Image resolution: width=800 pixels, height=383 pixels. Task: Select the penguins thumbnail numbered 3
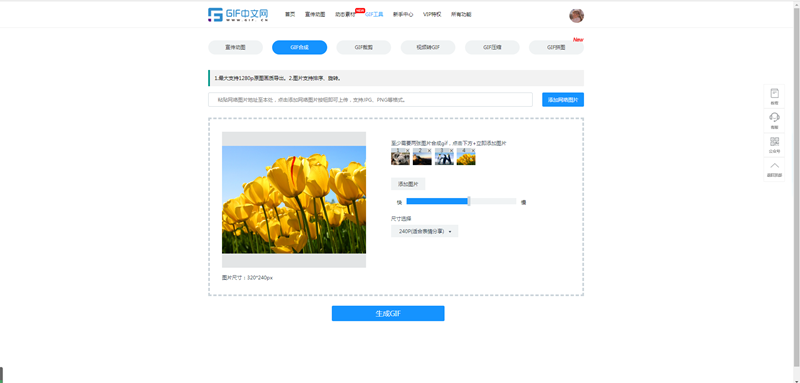click(x=444, y=158)
